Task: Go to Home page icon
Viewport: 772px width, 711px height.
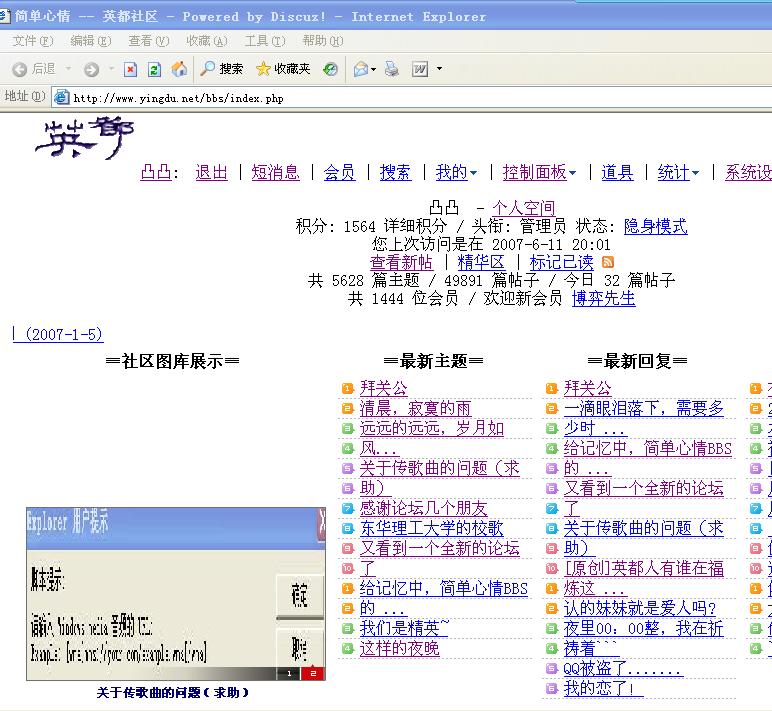Action: pos(179,69)
